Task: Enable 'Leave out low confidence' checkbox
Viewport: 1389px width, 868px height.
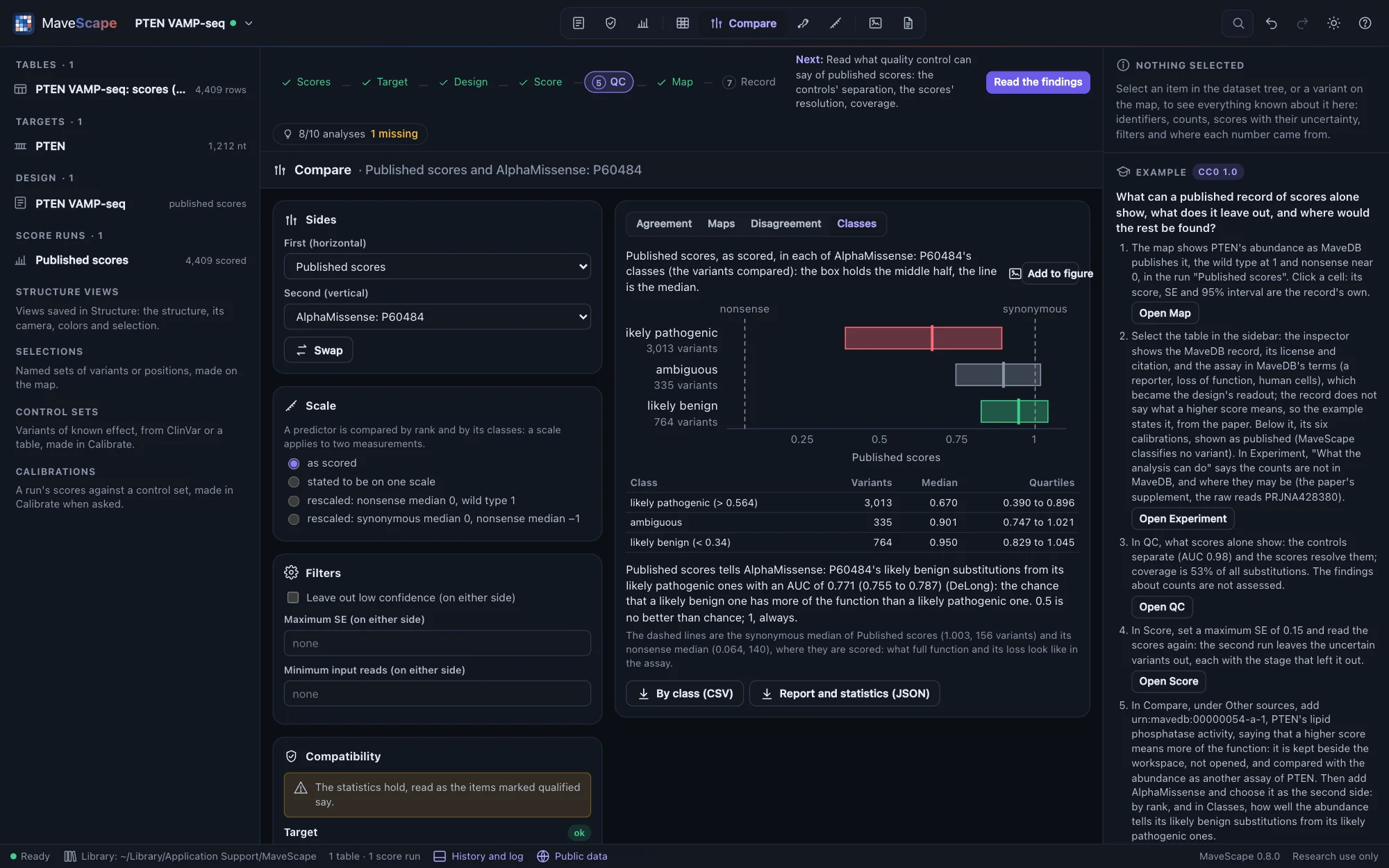Action: [293, 598]
